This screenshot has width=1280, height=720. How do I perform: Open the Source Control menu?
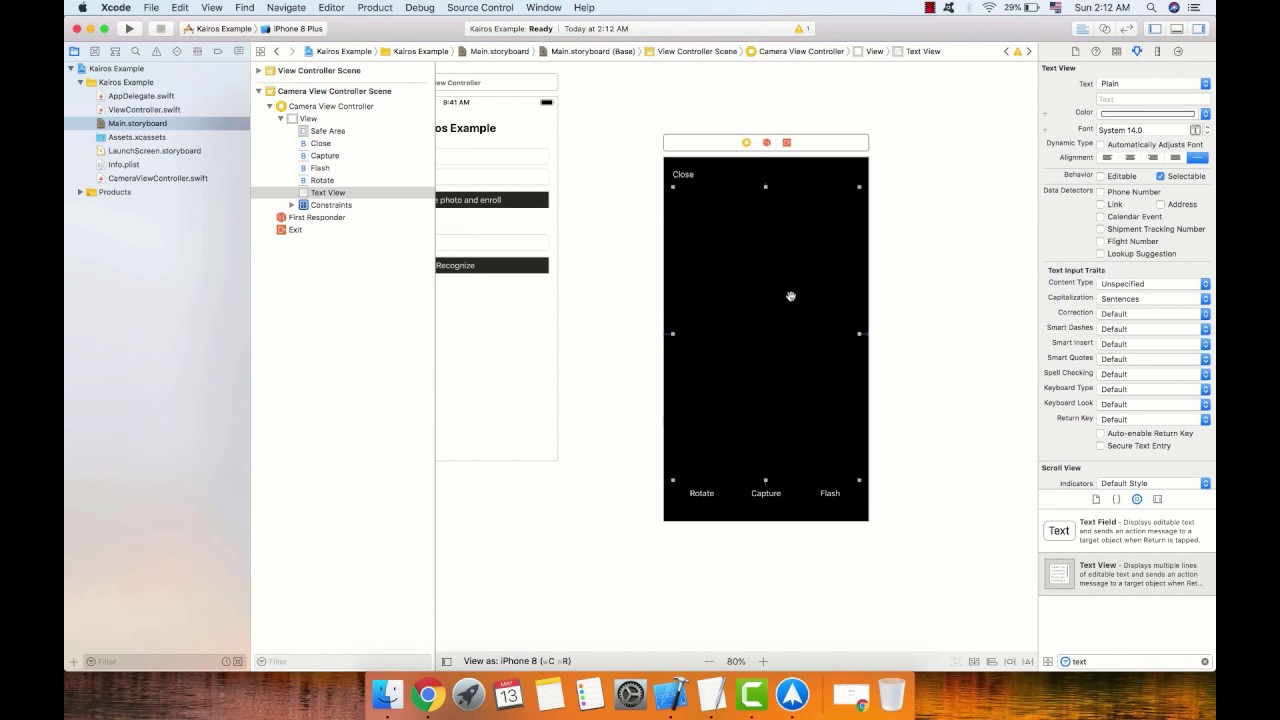(x=480, y=7)
